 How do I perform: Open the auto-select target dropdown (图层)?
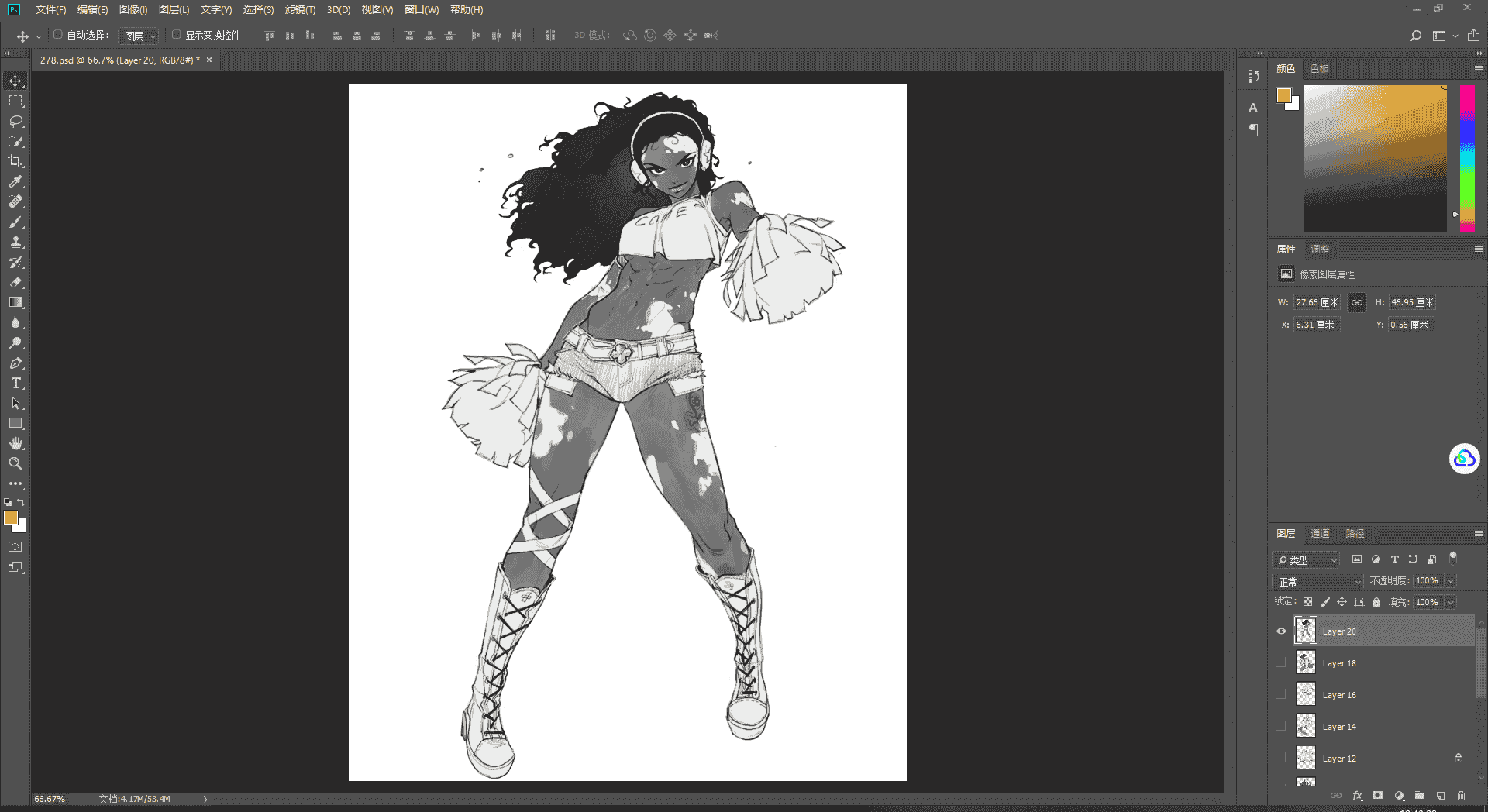point(139,36)
